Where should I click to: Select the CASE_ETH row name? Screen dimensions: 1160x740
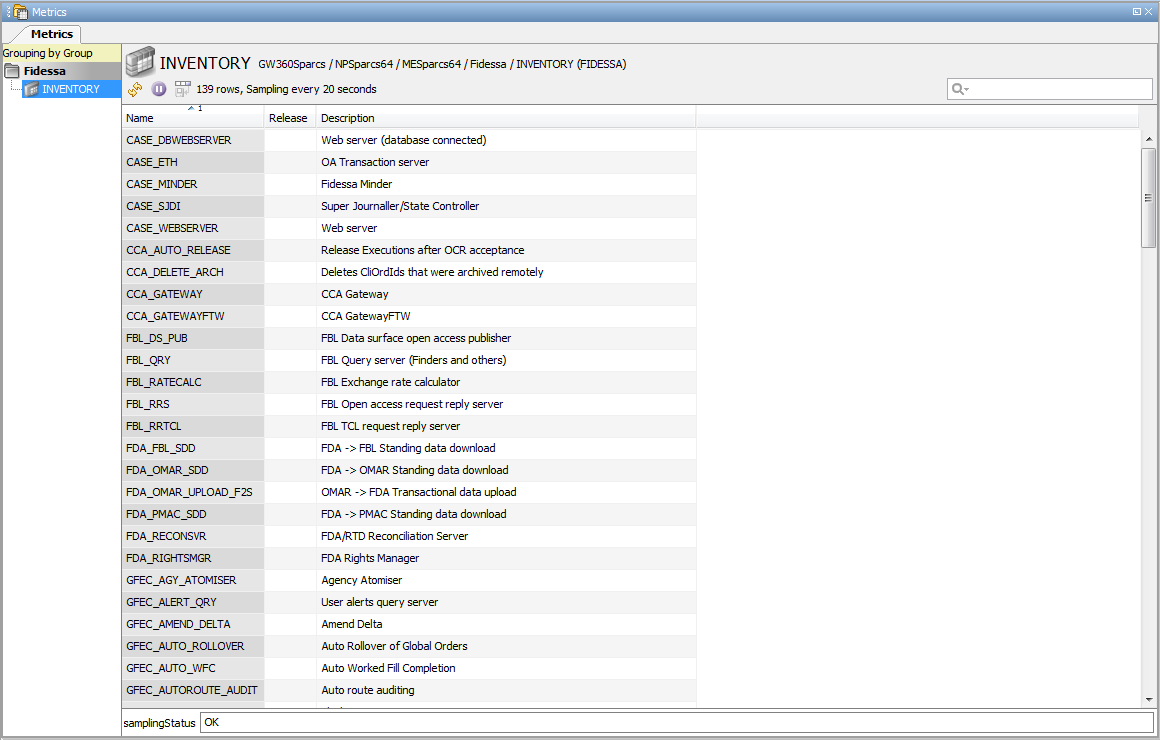[x=192, y=163]
